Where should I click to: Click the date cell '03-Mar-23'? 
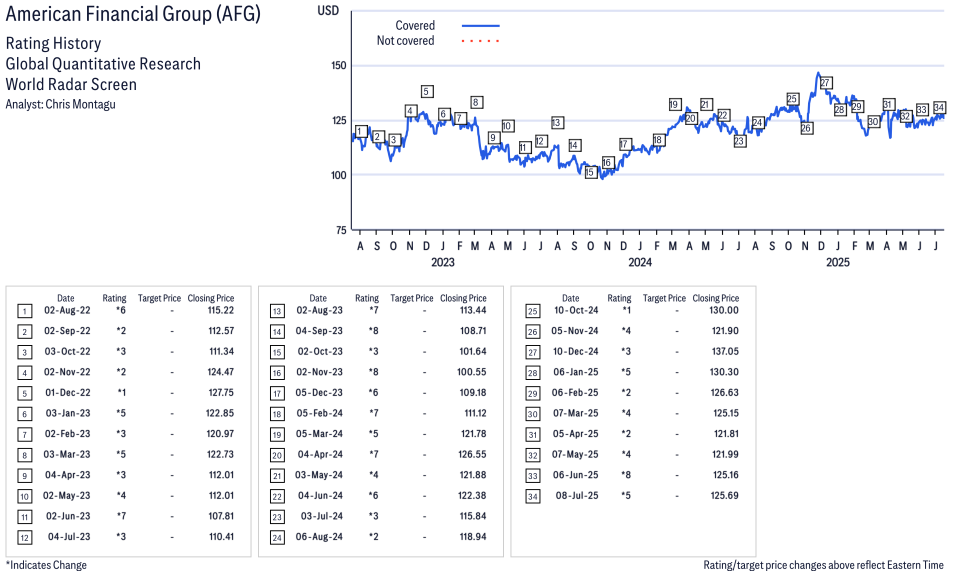pos(67,455)
